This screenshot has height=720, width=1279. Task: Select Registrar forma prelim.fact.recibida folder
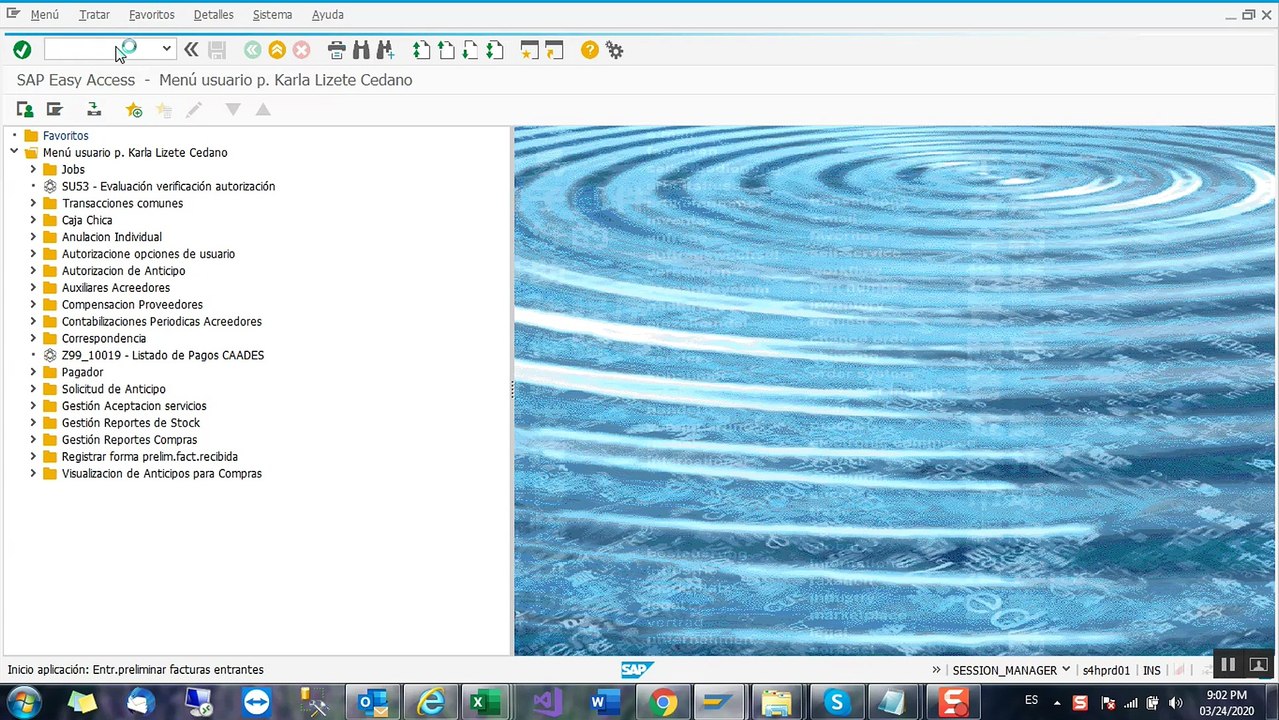(x=150, y=456)
